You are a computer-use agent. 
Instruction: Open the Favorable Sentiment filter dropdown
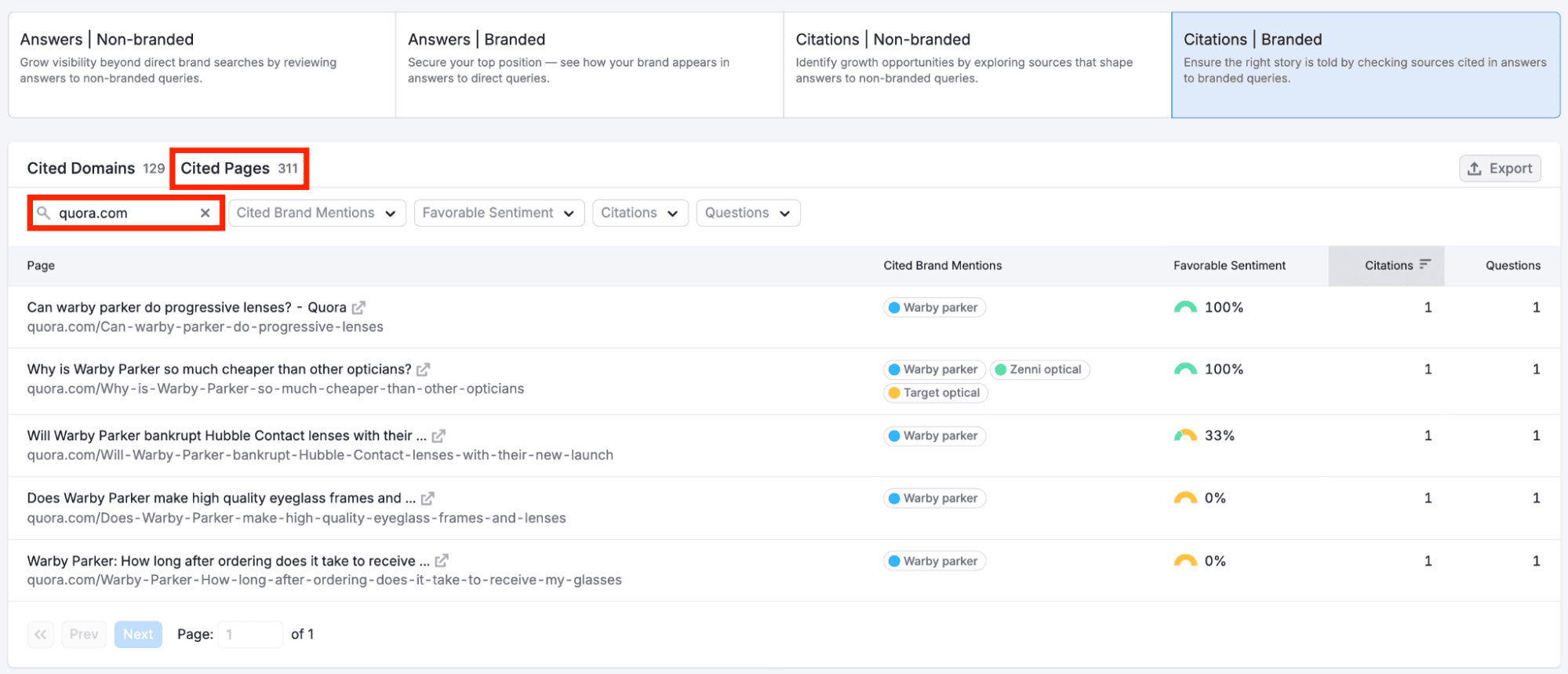[498, 213]
